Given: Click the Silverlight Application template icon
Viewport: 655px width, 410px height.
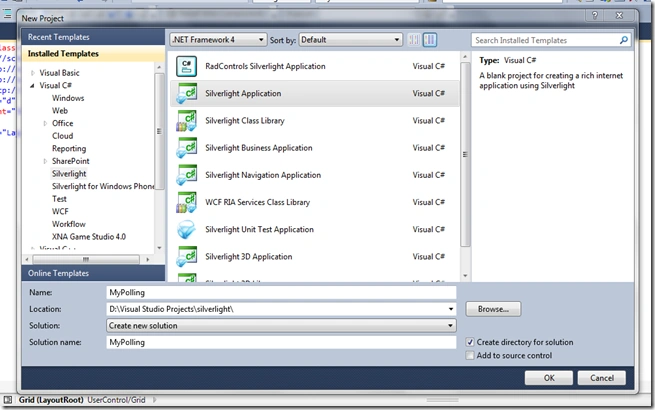Looking at the screenshot, I should pos(186,94).
